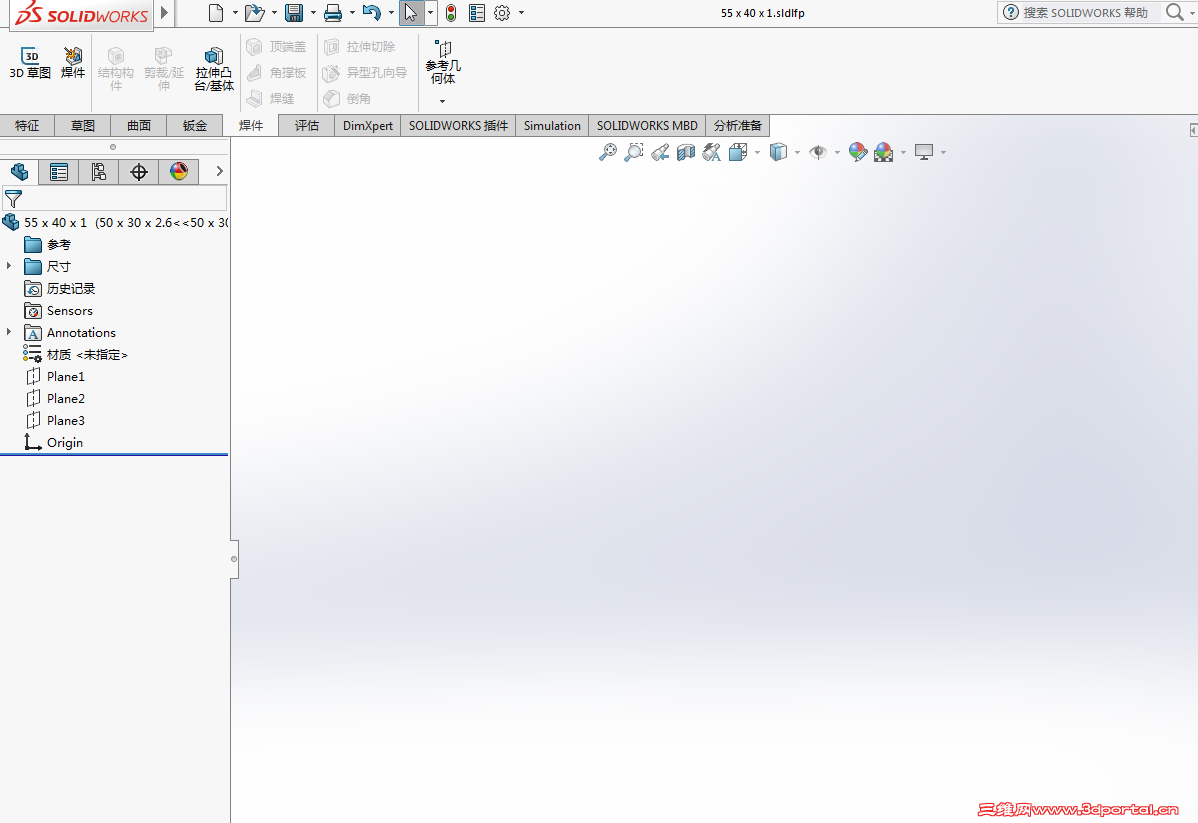1198x823 pixels.
Task: Expand the Annotations folder
Action: tap(9, 332)
